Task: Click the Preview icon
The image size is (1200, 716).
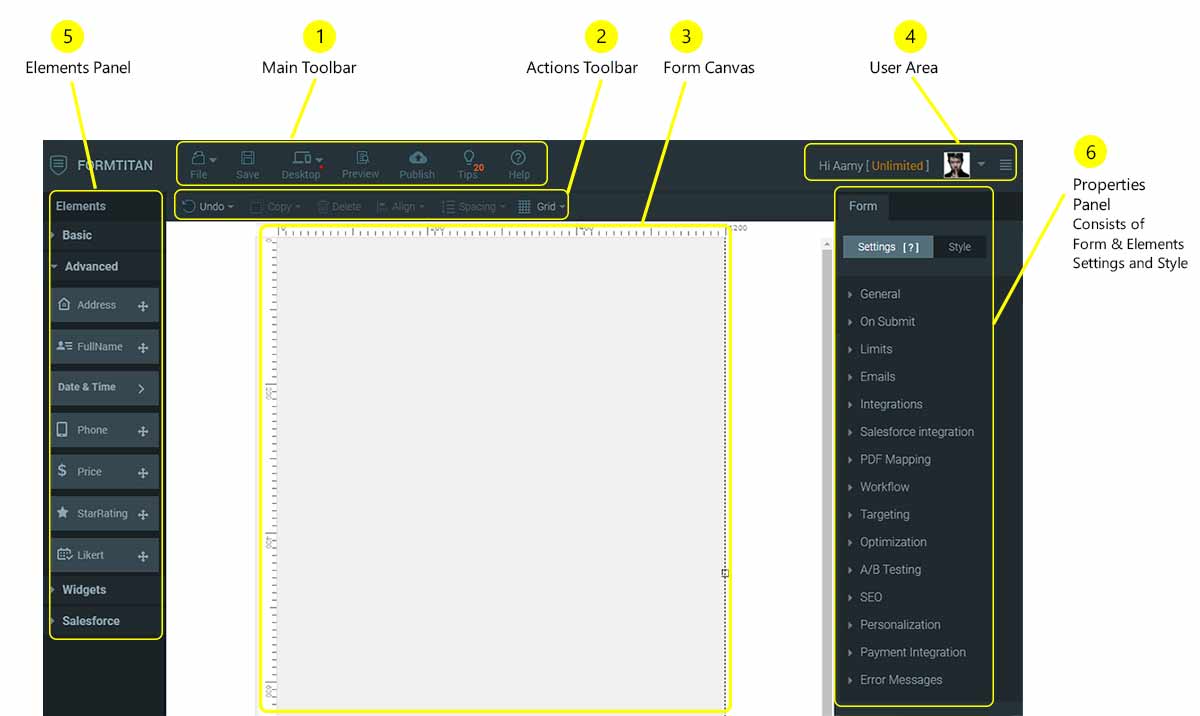Action: click(x=362, y=157)
